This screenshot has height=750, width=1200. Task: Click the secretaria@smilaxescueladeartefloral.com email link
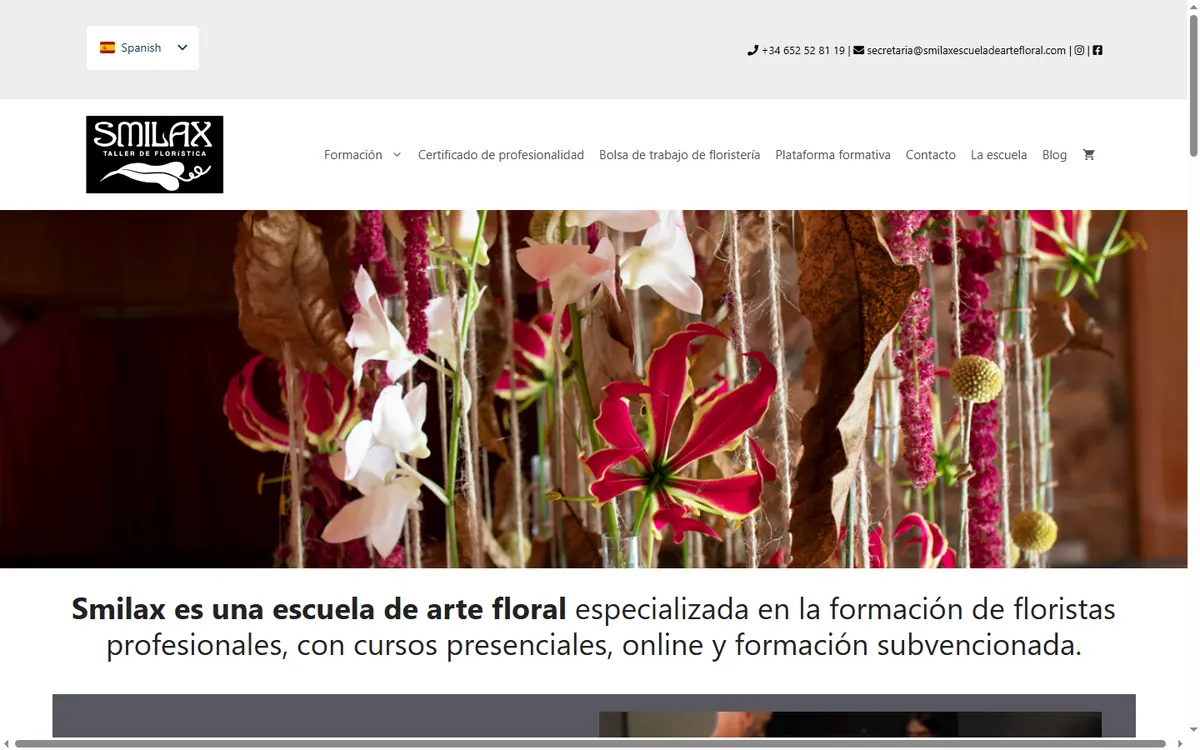pyautogui.click(x=966, y=50)
